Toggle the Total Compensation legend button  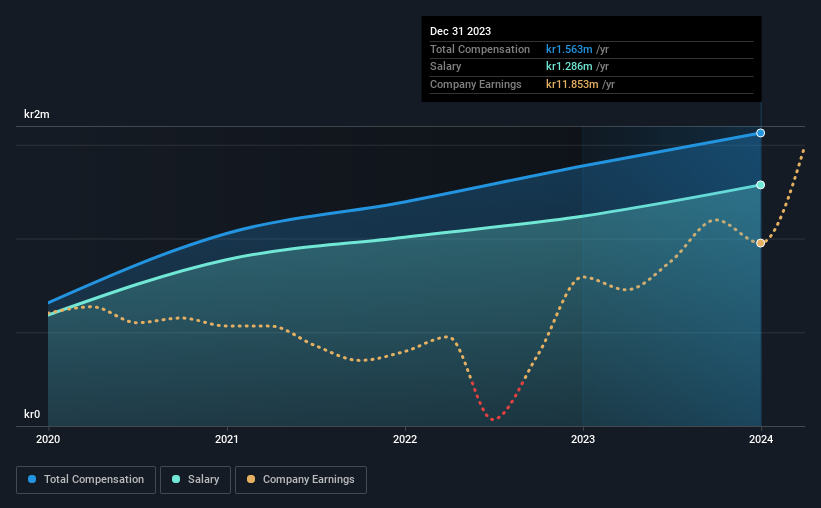click(86, 480)
